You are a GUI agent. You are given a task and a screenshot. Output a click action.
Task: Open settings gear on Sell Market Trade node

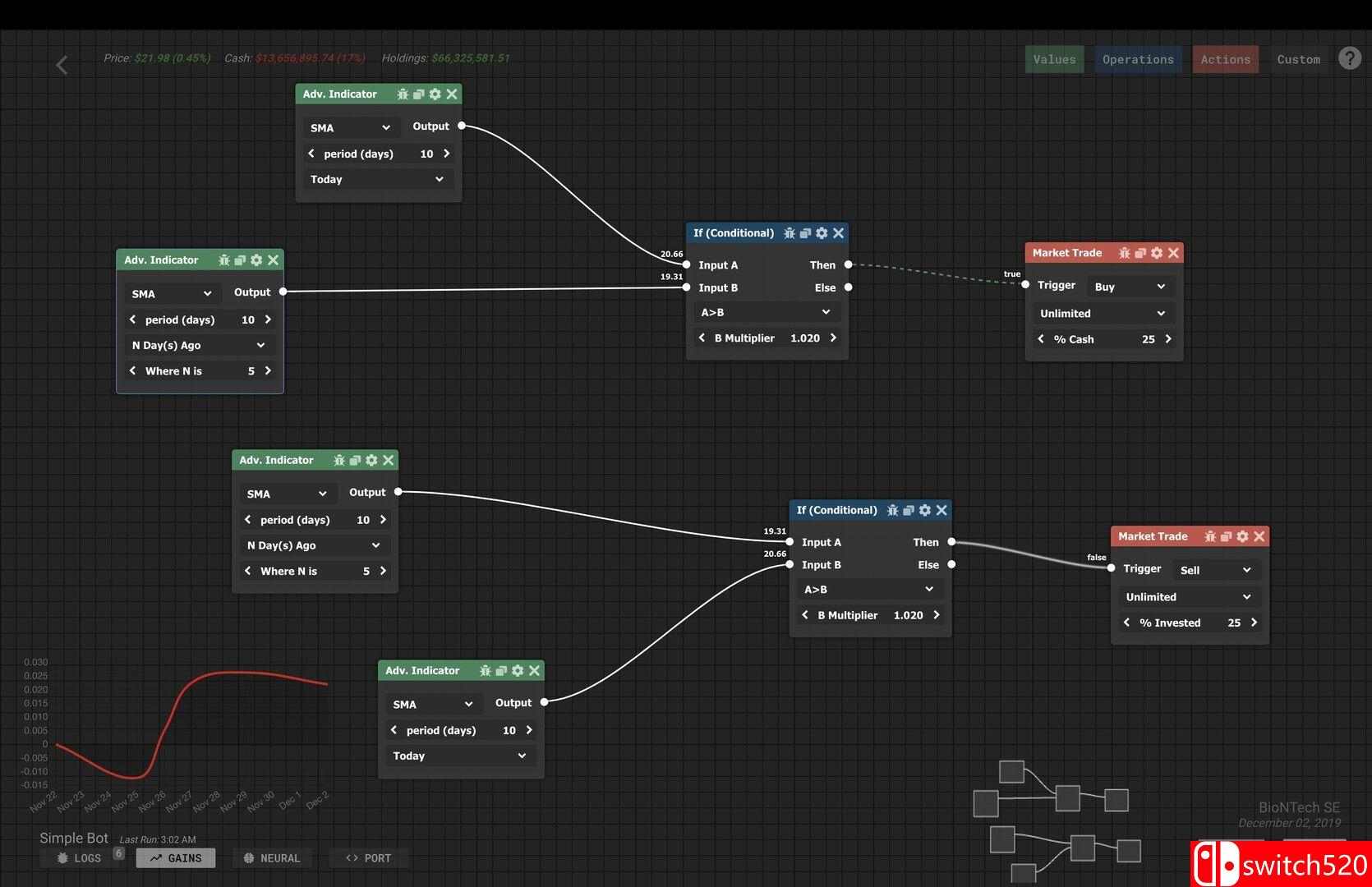click(1242, 536)
